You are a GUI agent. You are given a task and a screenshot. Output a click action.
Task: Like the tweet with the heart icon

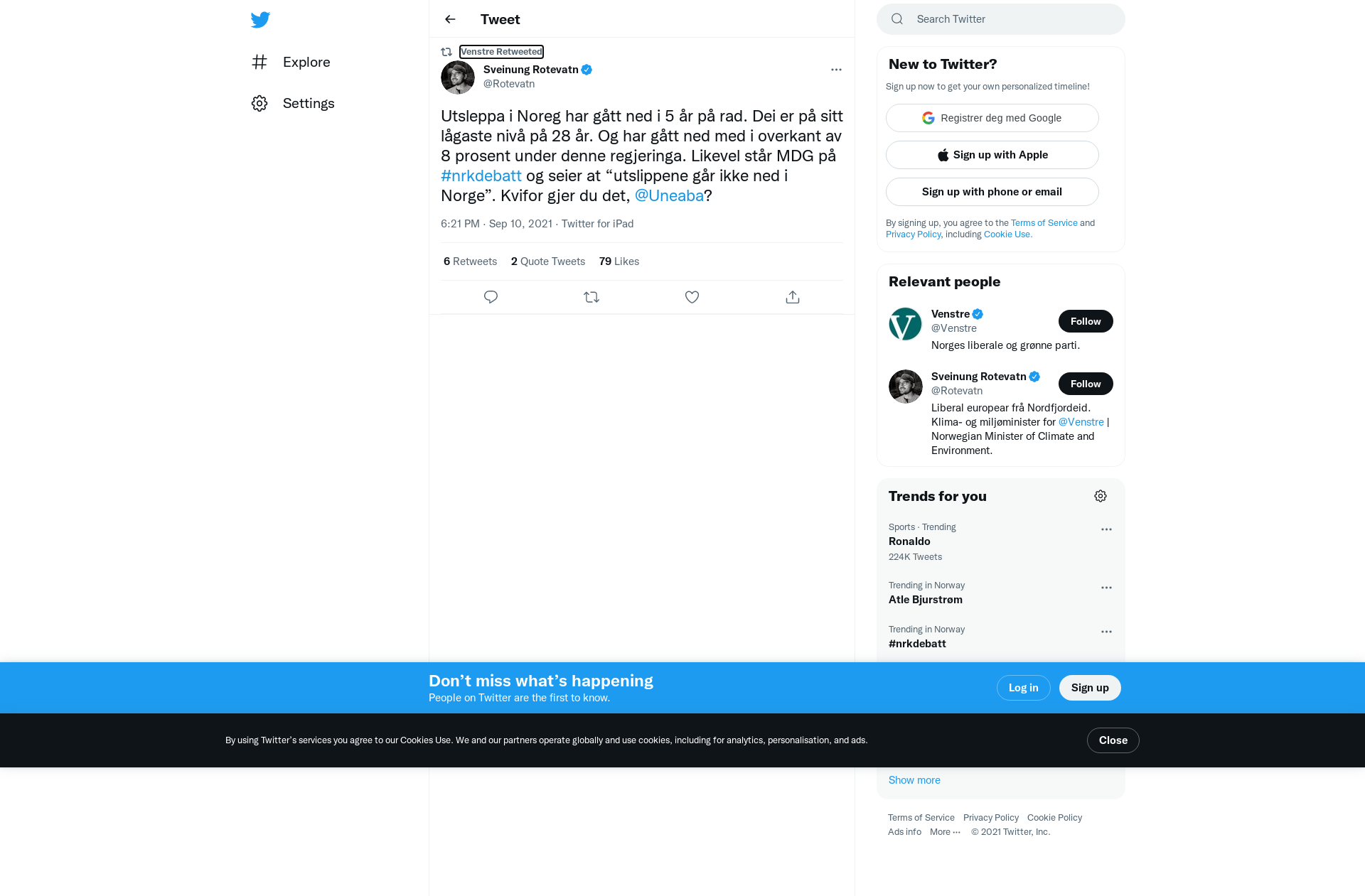(692, 297)
